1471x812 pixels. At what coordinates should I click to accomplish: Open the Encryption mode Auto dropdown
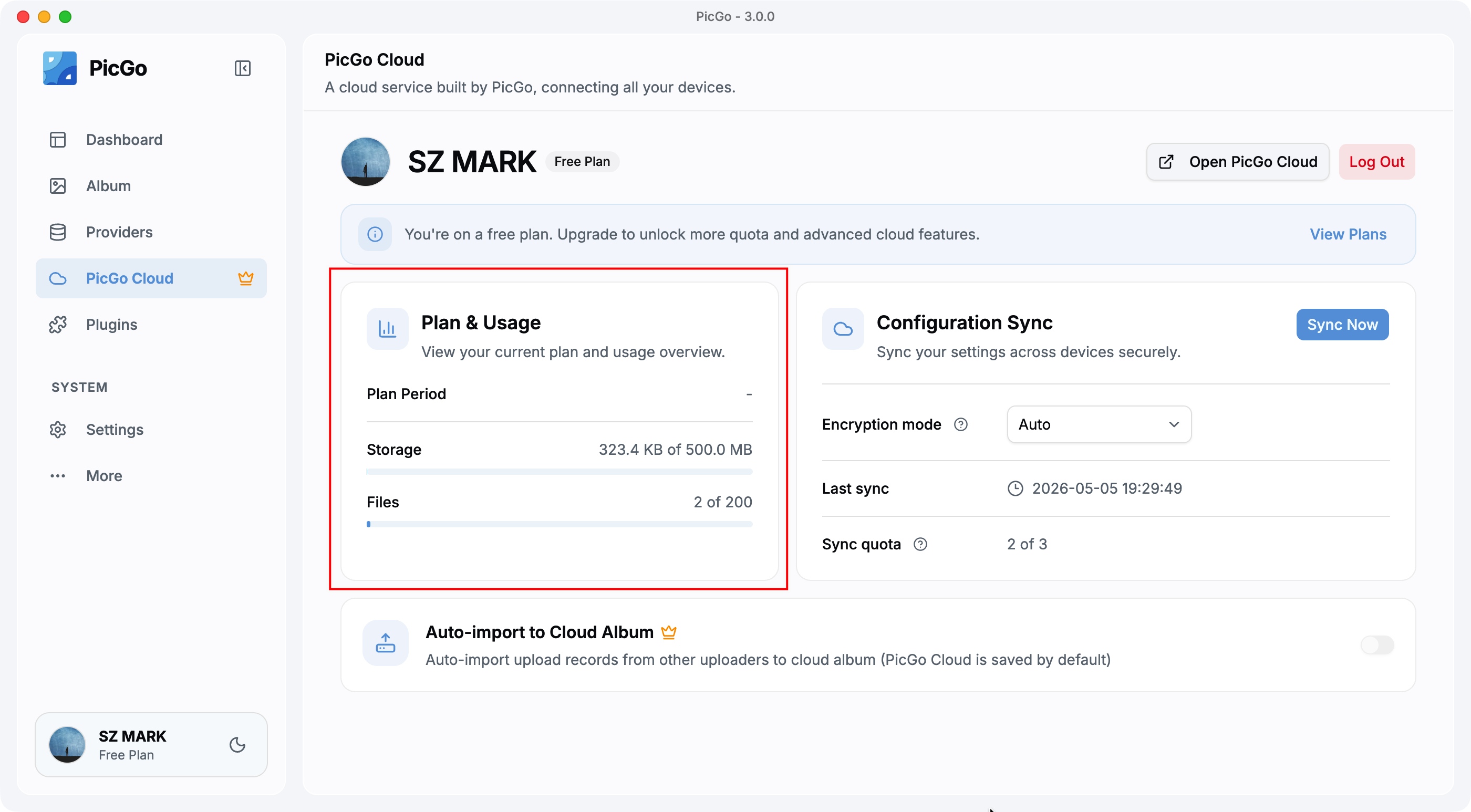click(x=1099, y=424)
